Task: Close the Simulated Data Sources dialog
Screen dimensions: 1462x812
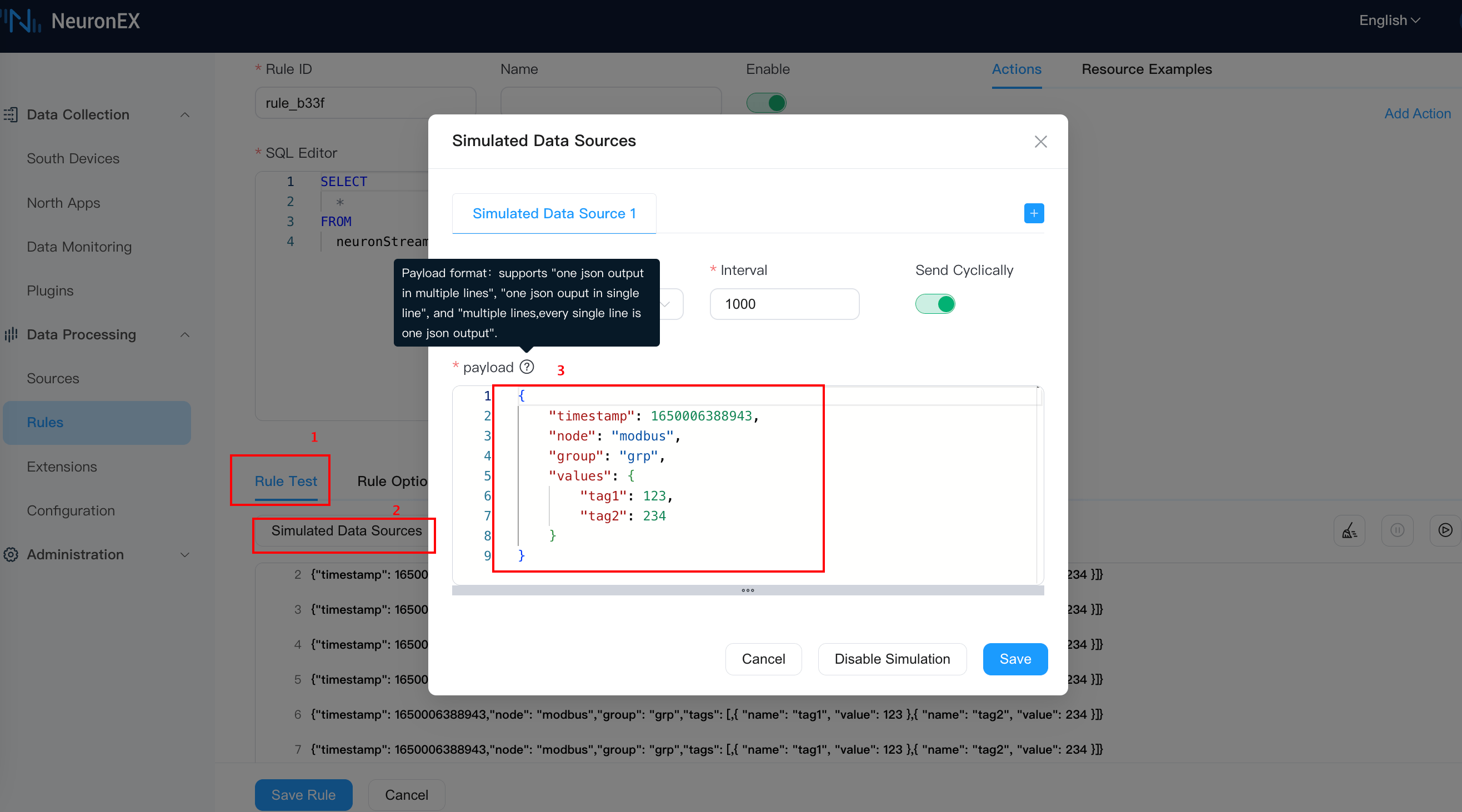Action: [x=1040, y=141]
